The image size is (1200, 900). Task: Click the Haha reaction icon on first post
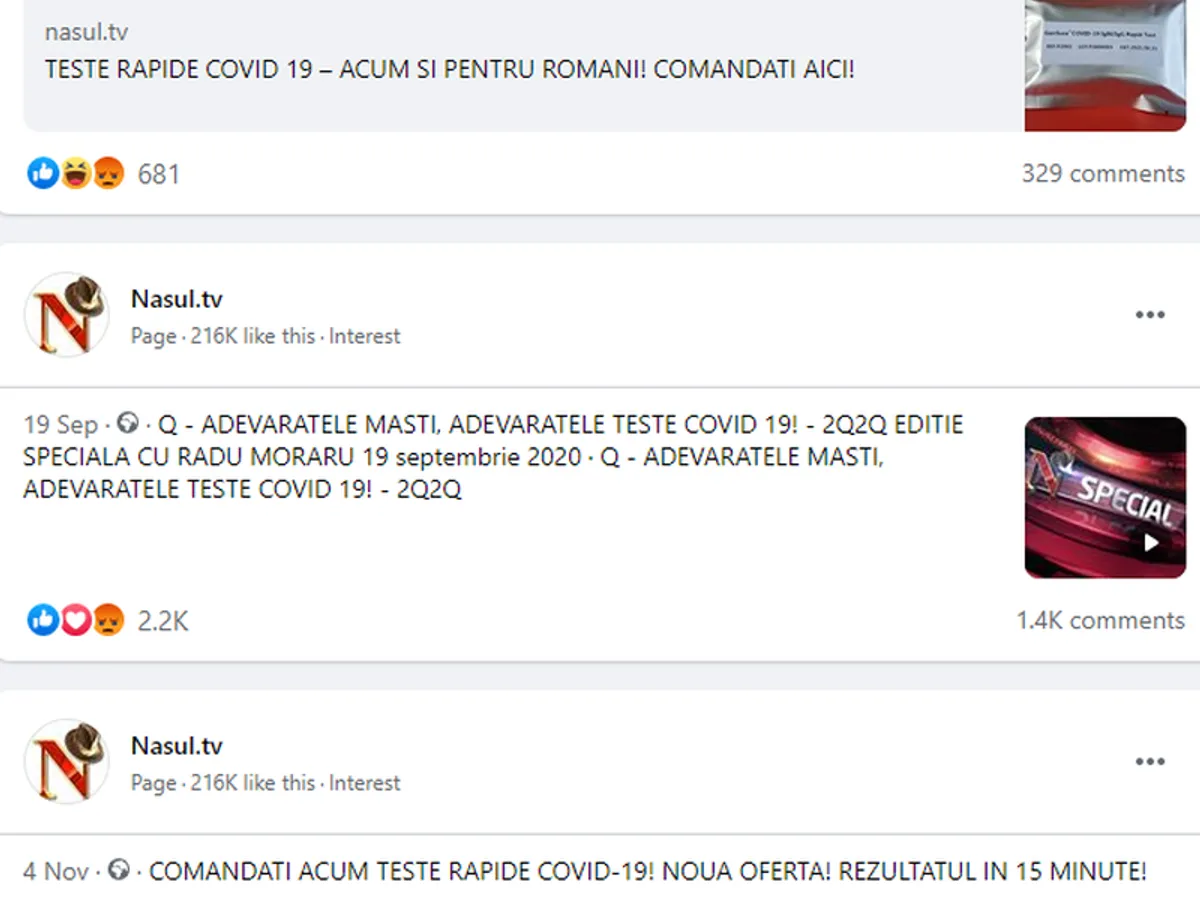click(x=76, y=174)
